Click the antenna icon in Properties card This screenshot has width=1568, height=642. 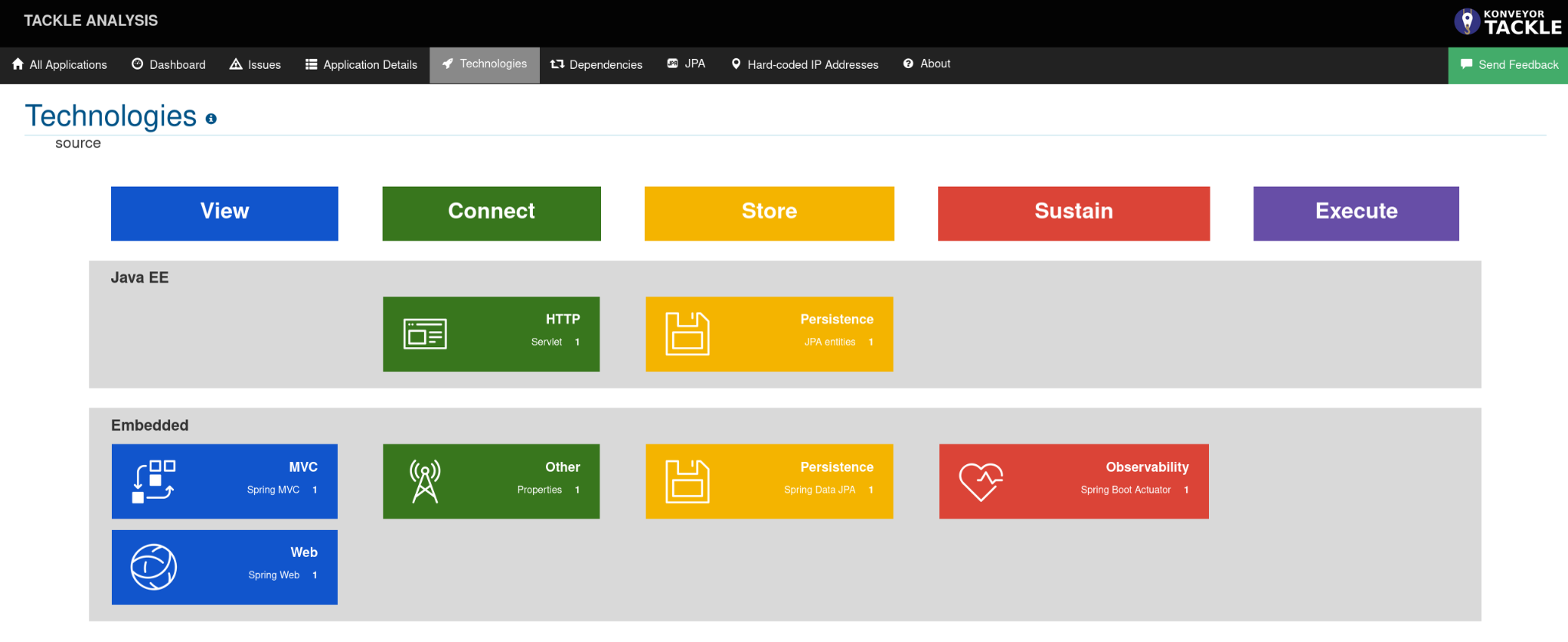[425, 482]
